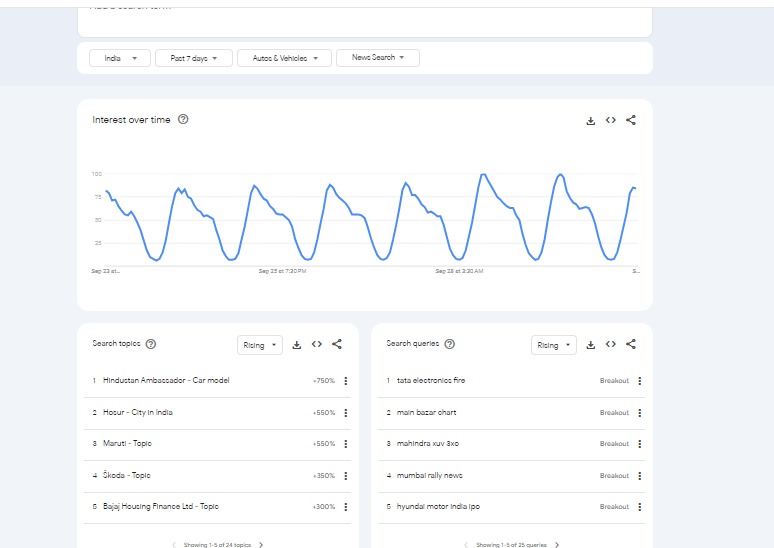Open Bajaj Housing Finance Ltd topic
Image resolution: width=774 pixels, height=548 pixels.
(160, 507)
